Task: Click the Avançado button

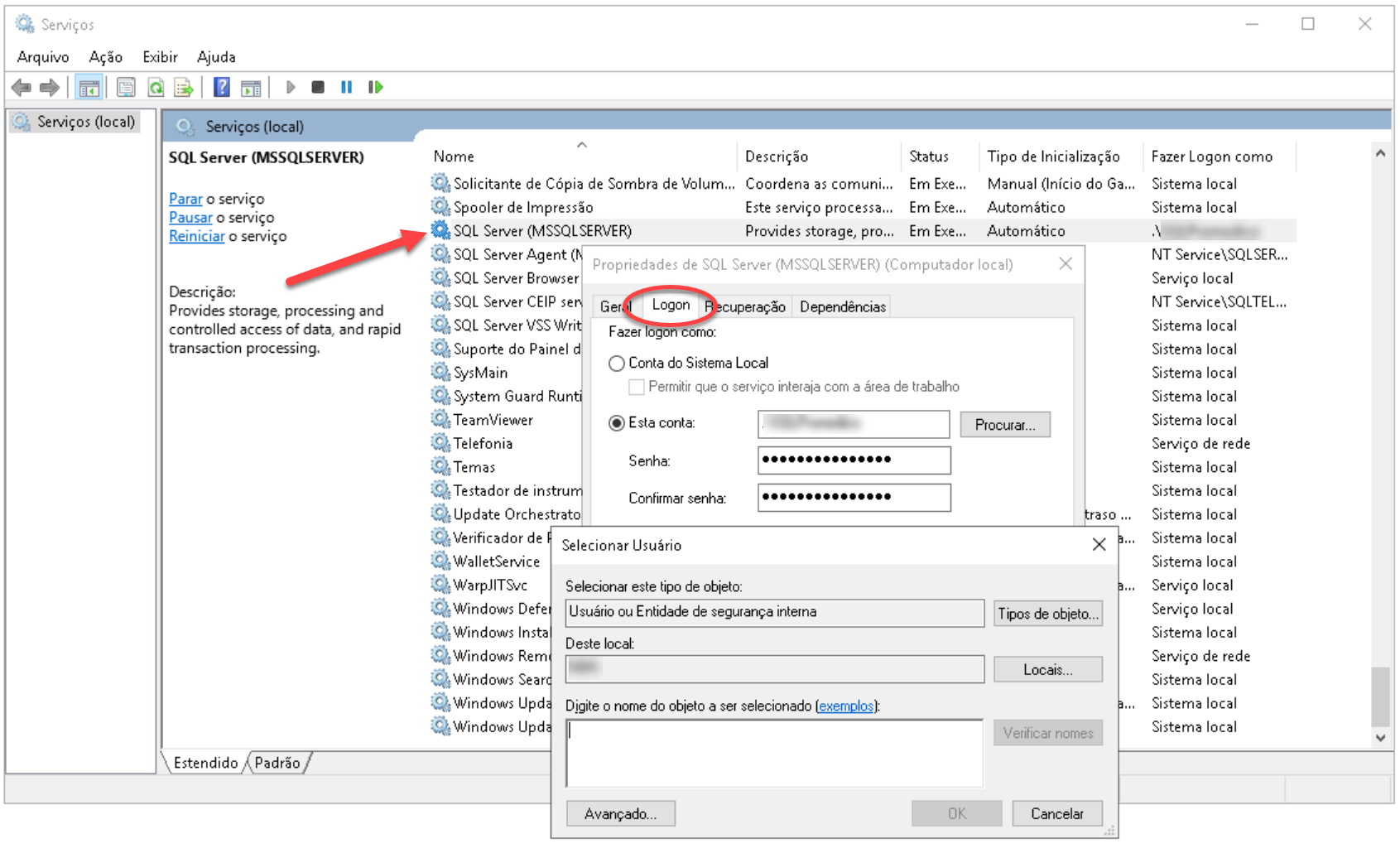Action: tap(620, 814)
